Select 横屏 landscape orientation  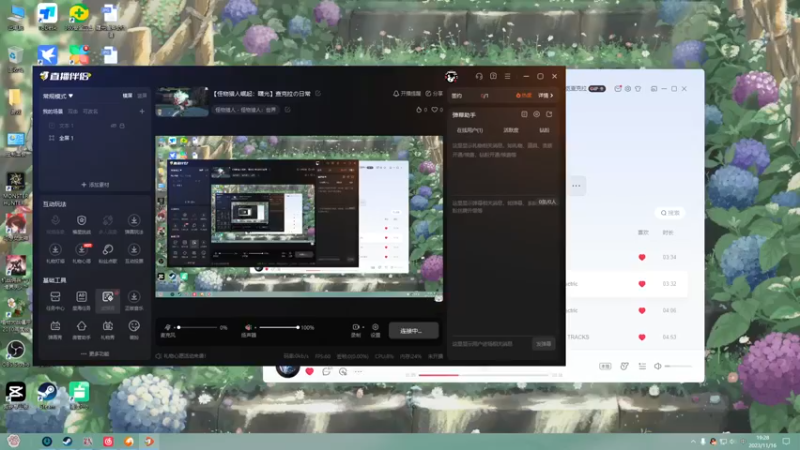[x=128, y=95]
